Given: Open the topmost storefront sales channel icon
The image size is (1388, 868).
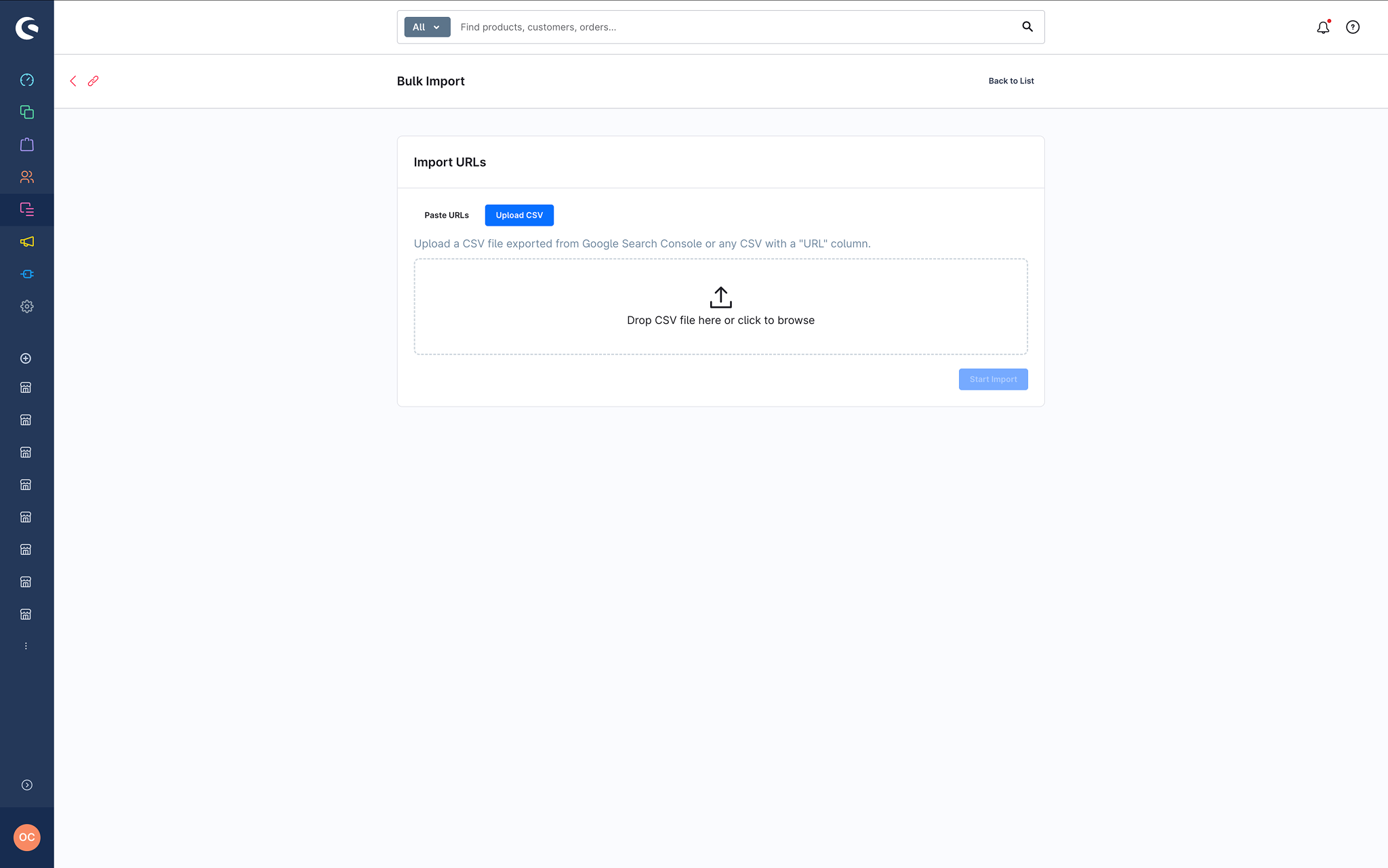Looking at the screenshot, I should click(26, 388).
